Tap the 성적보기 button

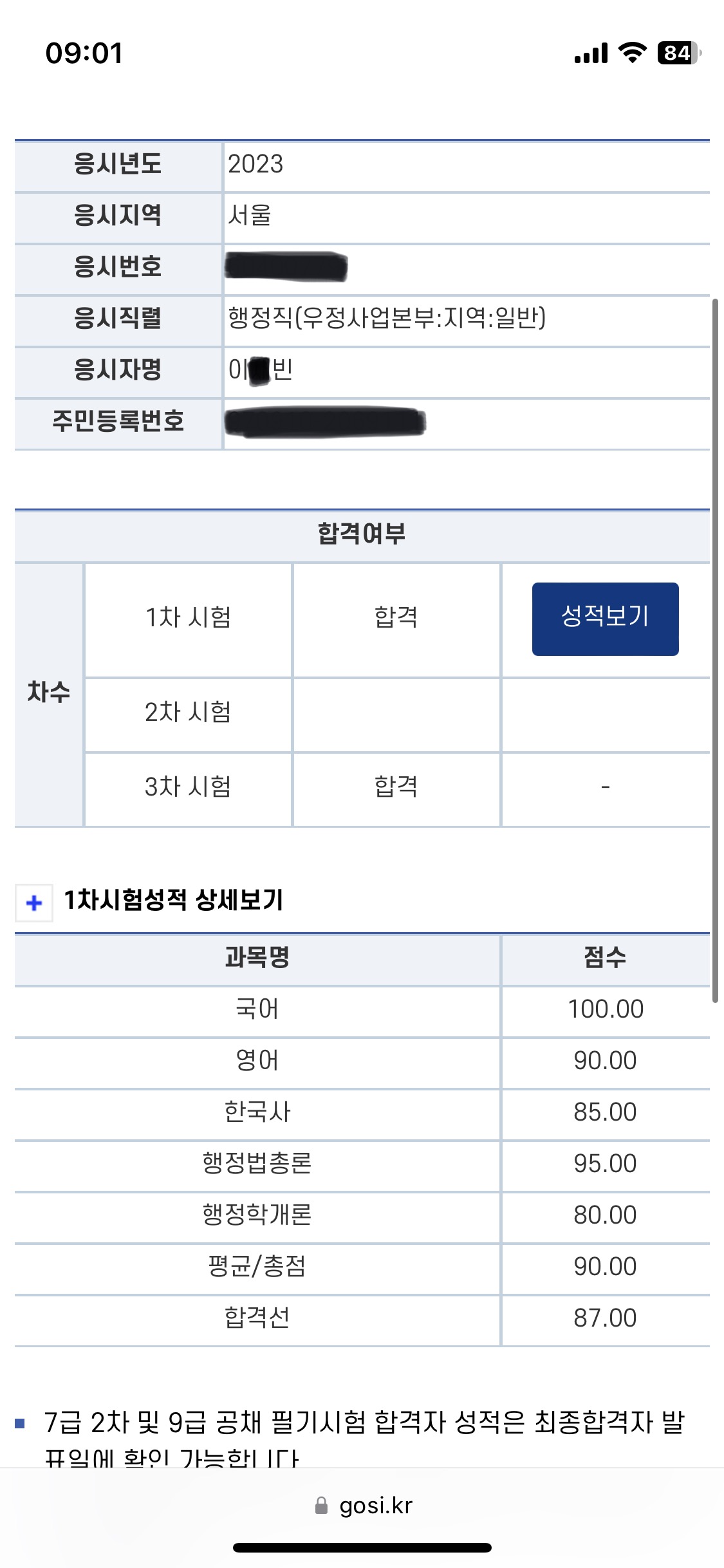605,619
